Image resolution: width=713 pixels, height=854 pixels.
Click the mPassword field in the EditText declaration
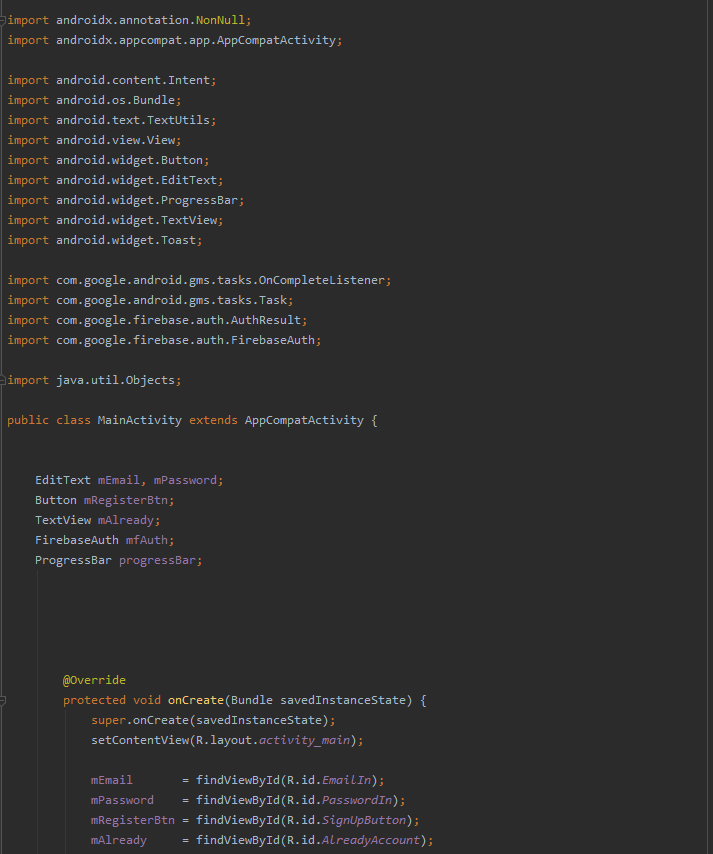click(185, 480)
